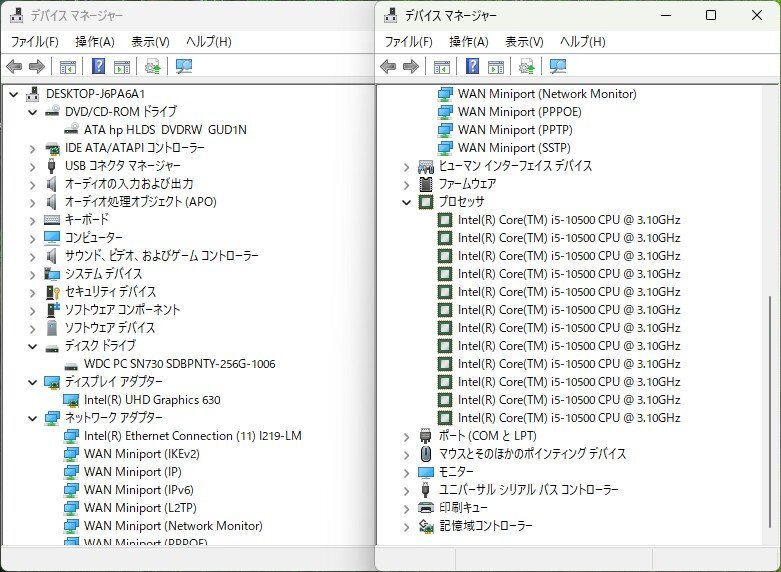Screen dimensions: 781x572
Task: Expand モニター node
Action: click(x=406, y=472)
